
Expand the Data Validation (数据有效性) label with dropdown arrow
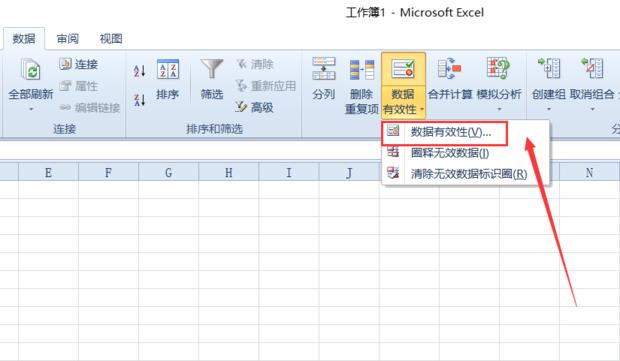click(x=403, y=102)
